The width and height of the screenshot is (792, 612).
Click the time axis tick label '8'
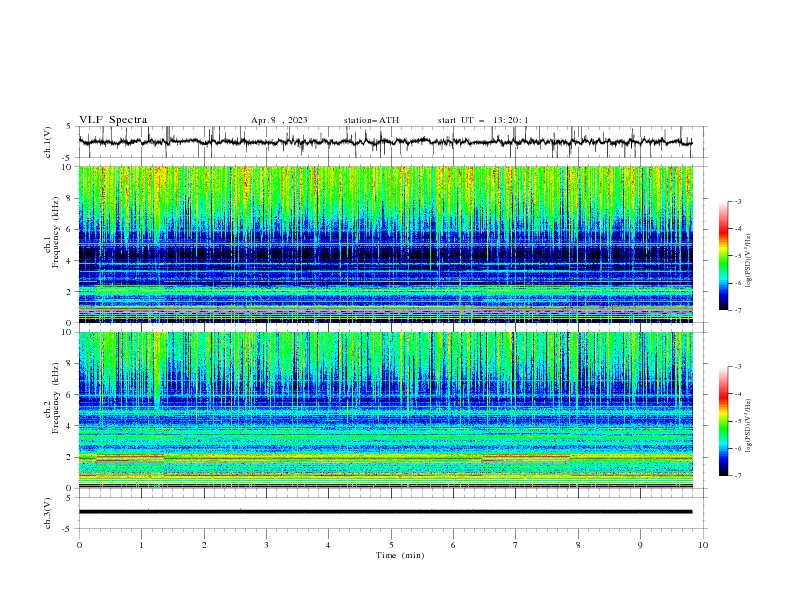(x=578, y=545)
